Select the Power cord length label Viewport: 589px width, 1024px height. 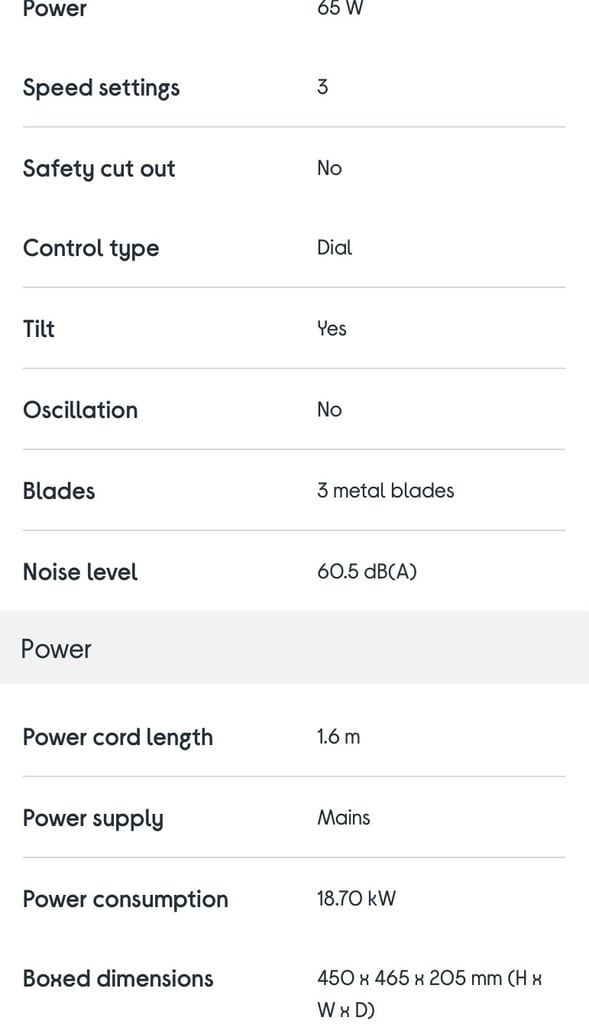pos(118,738)
